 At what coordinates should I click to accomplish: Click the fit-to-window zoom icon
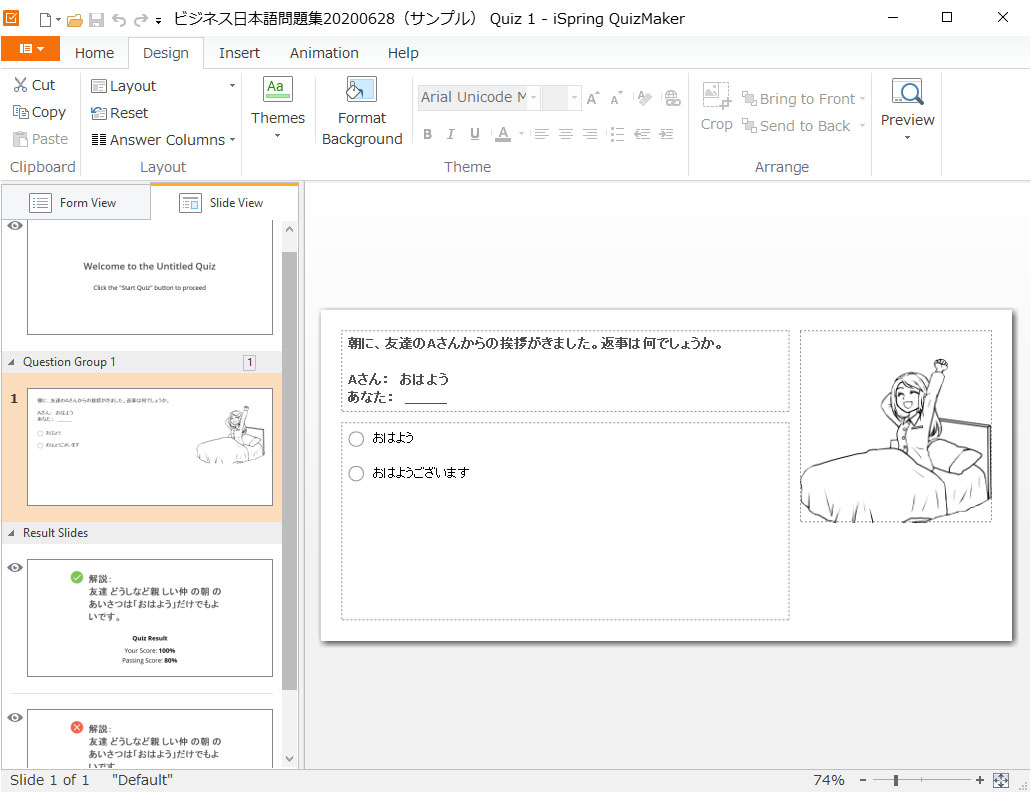(1001, 780)
